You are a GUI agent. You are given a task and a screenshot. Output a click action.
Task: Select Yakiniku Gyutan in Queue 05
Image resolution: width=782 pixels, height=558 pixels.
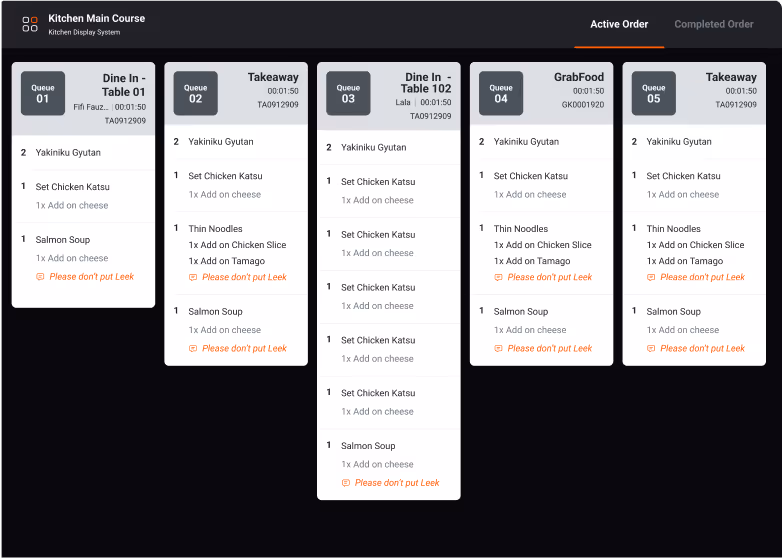coord(679,142)
